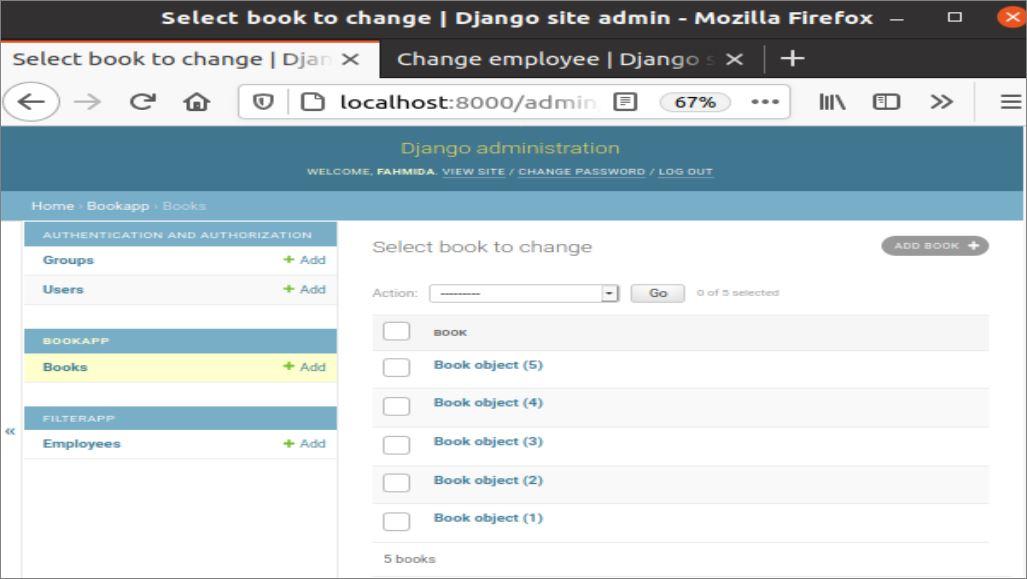Click Bookapp in the breadcrumb

click(x=118, y=206)
